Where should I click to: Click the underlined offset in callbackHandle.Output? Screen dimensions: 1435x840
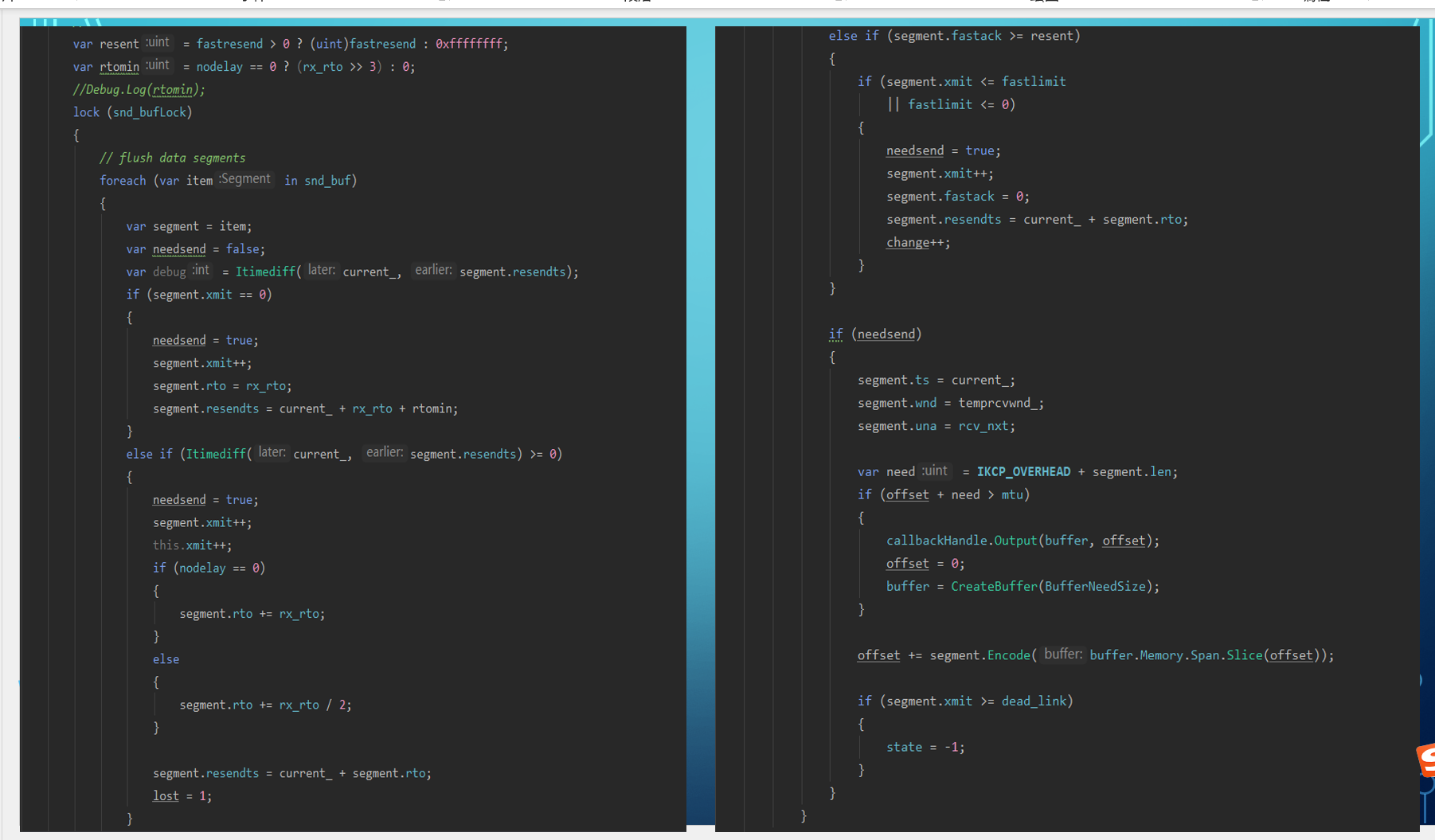pos(1124,540)
